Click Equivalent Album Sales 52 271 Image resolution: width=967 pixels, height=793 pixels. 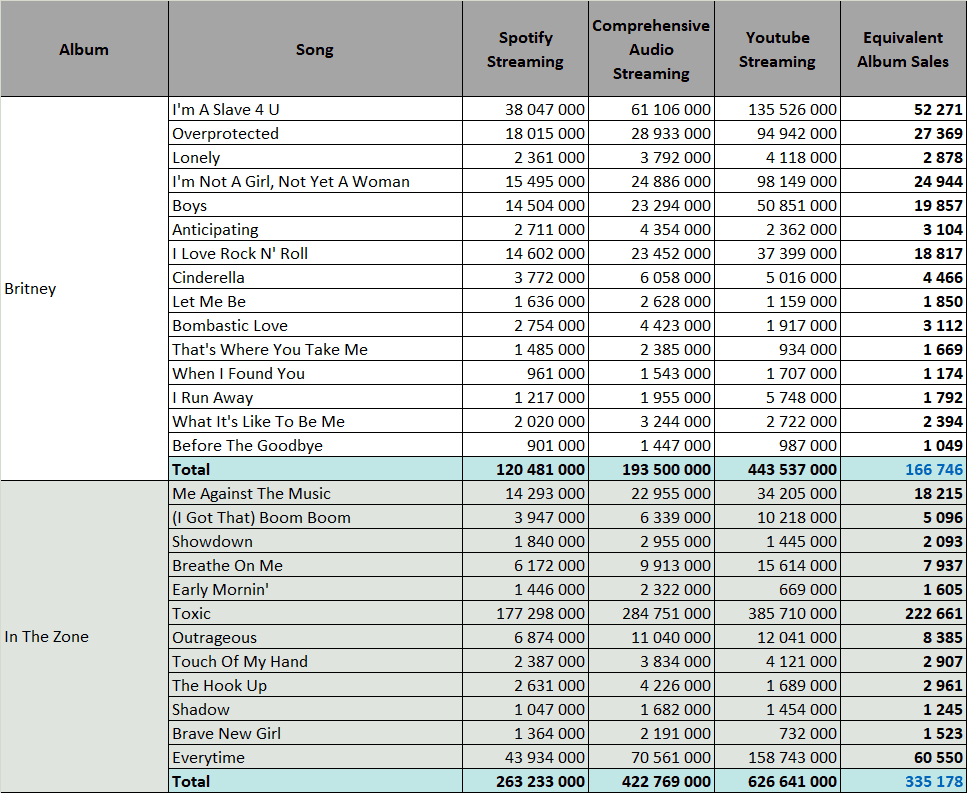tap(903, 109)
